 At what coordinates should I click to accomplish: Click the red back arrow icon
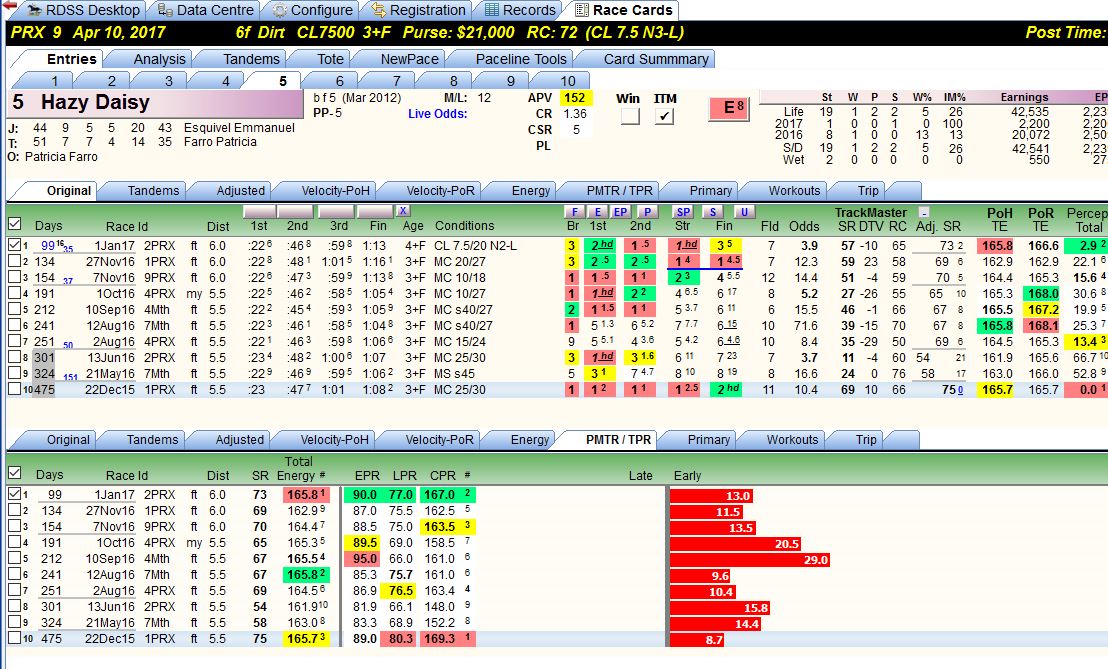pos(9,6)
